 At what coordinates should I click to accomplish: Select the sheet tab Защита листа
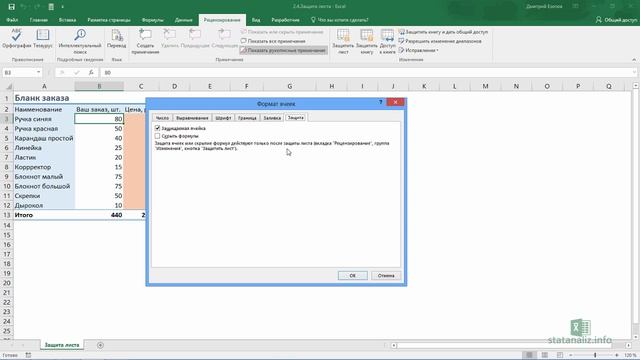pyautogui.click(x=62, y=345)
